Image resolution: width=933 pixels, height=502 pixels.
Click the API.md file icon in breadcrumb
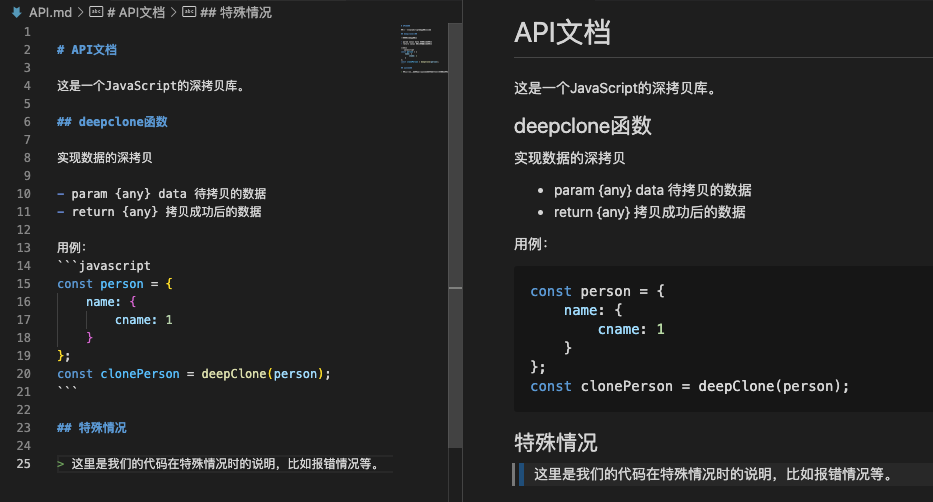click(x=17, y=12)
